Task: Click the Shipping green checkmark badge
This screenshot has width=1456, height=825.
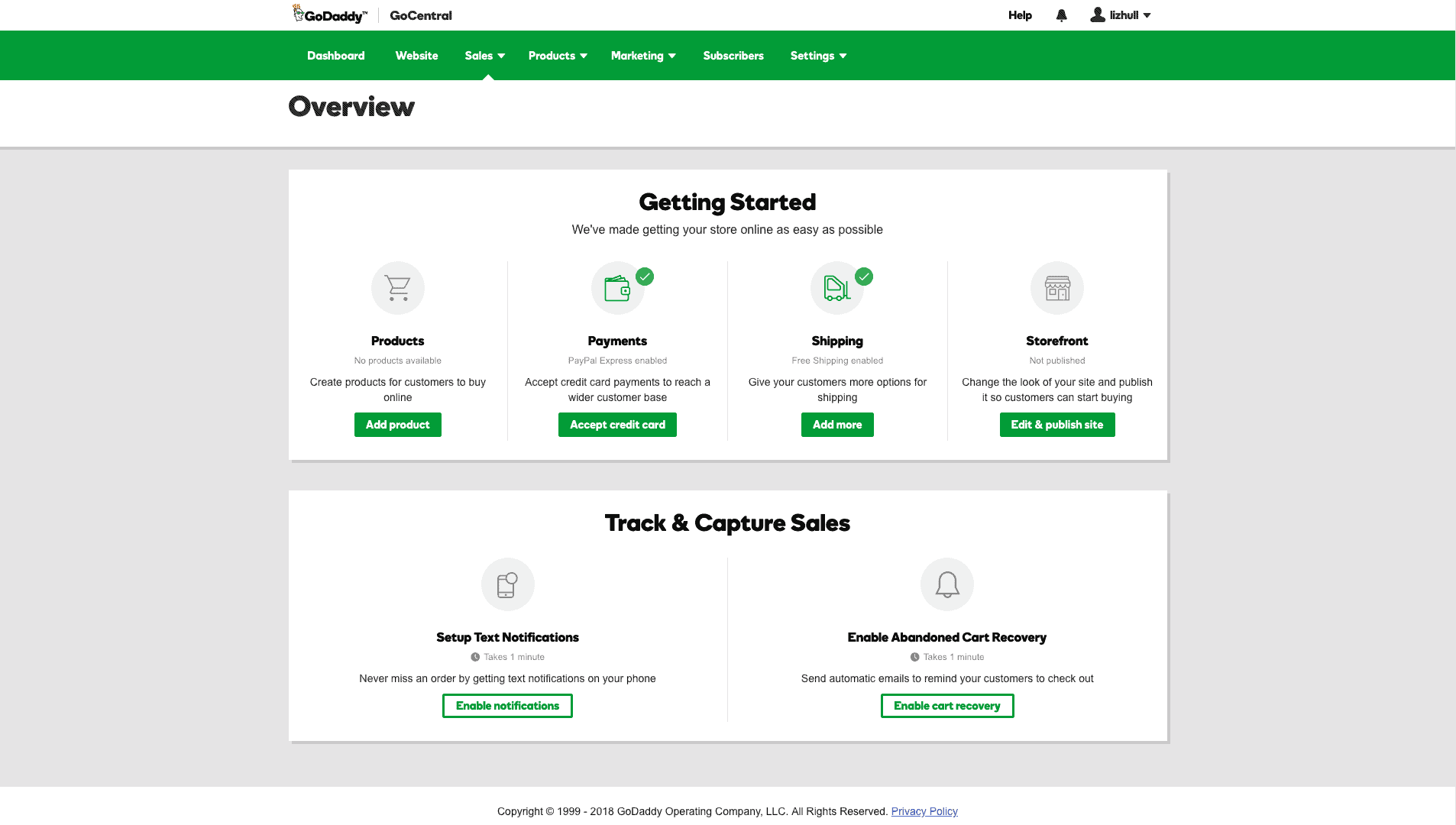Action: pos(864,277)
